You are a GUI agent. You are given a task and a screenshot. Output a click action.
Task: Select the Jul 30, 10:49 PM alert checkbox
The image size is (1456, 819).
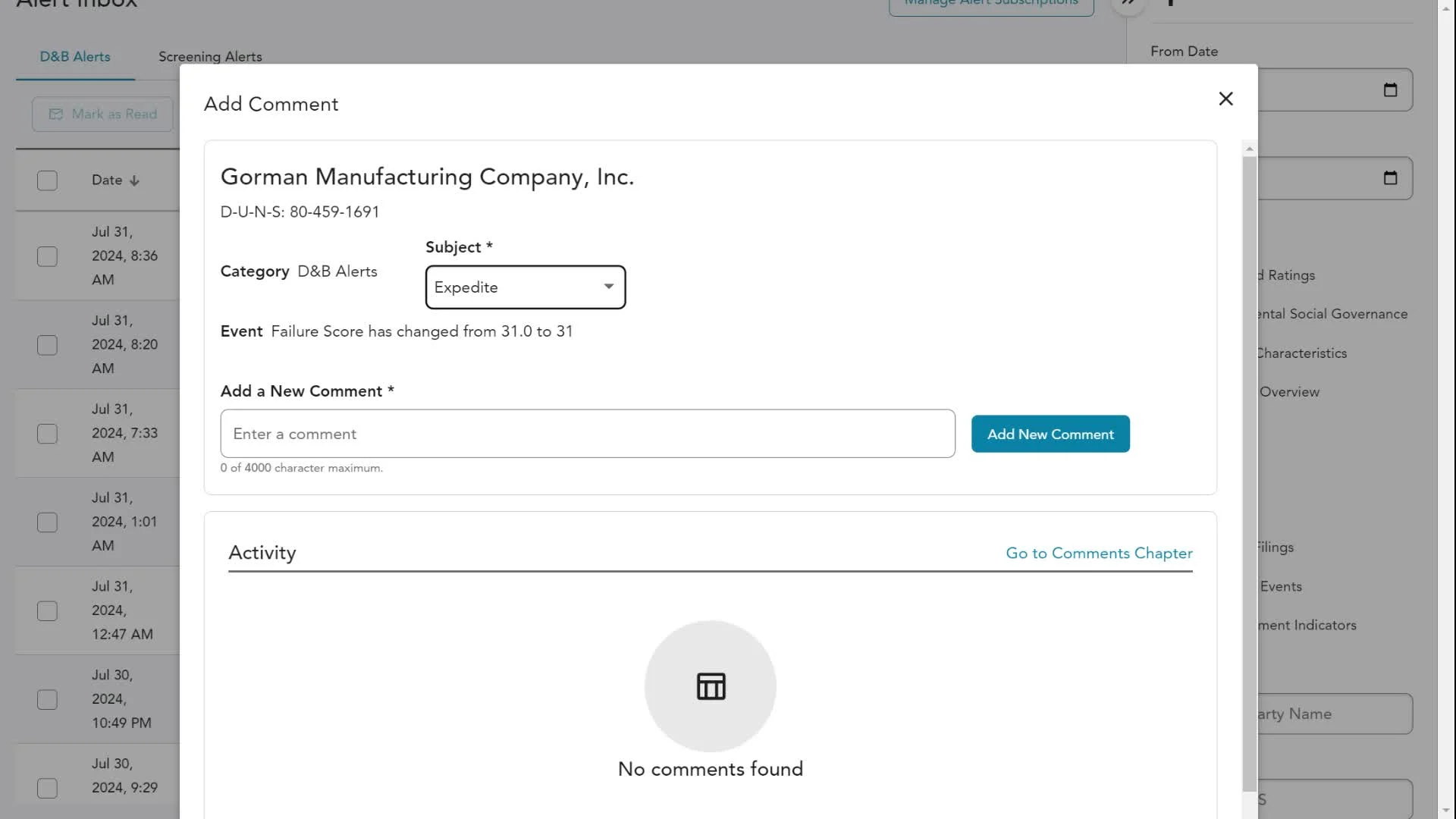(x=47, y=699)
